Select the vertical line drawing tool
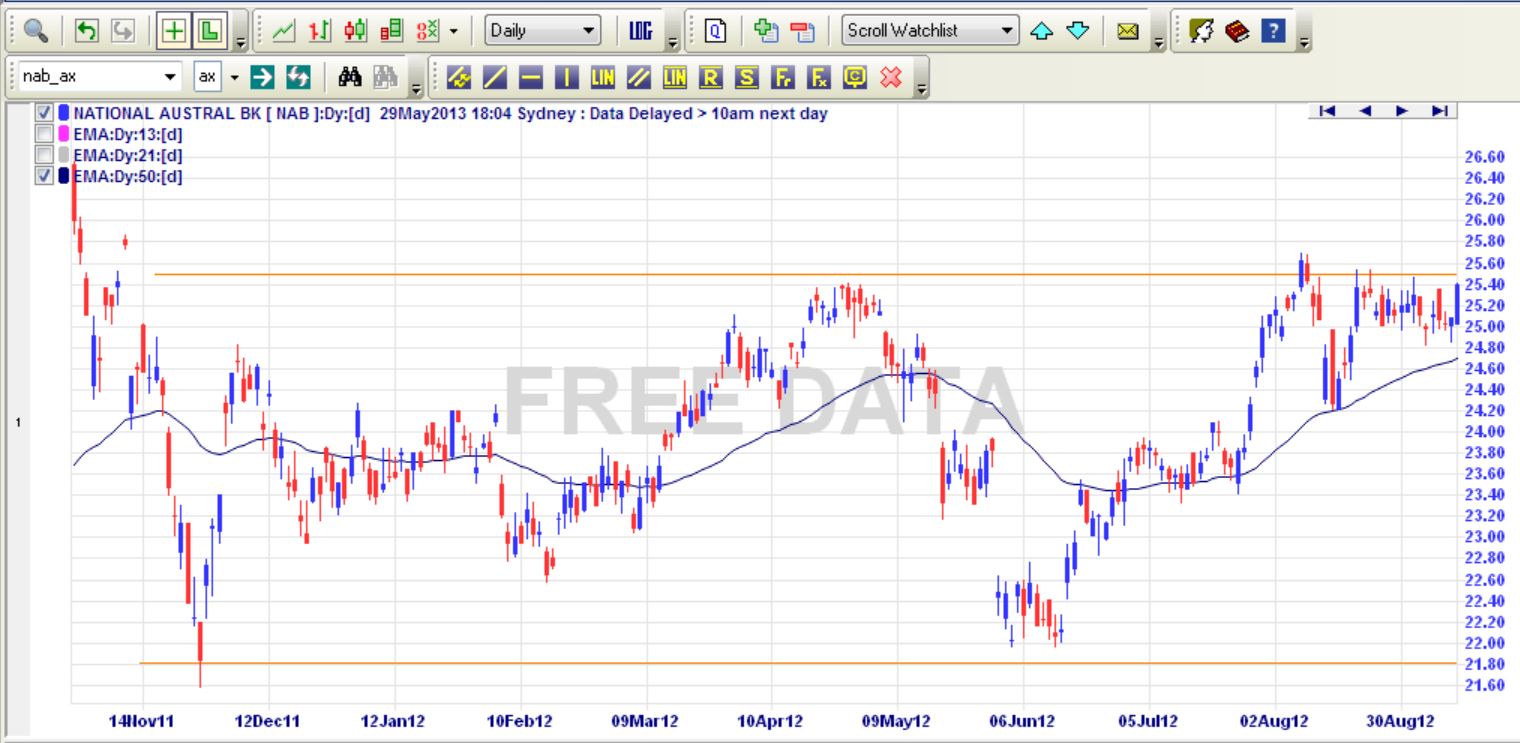1520x743 pixels. pyautogui.click(x=567, y=76)
